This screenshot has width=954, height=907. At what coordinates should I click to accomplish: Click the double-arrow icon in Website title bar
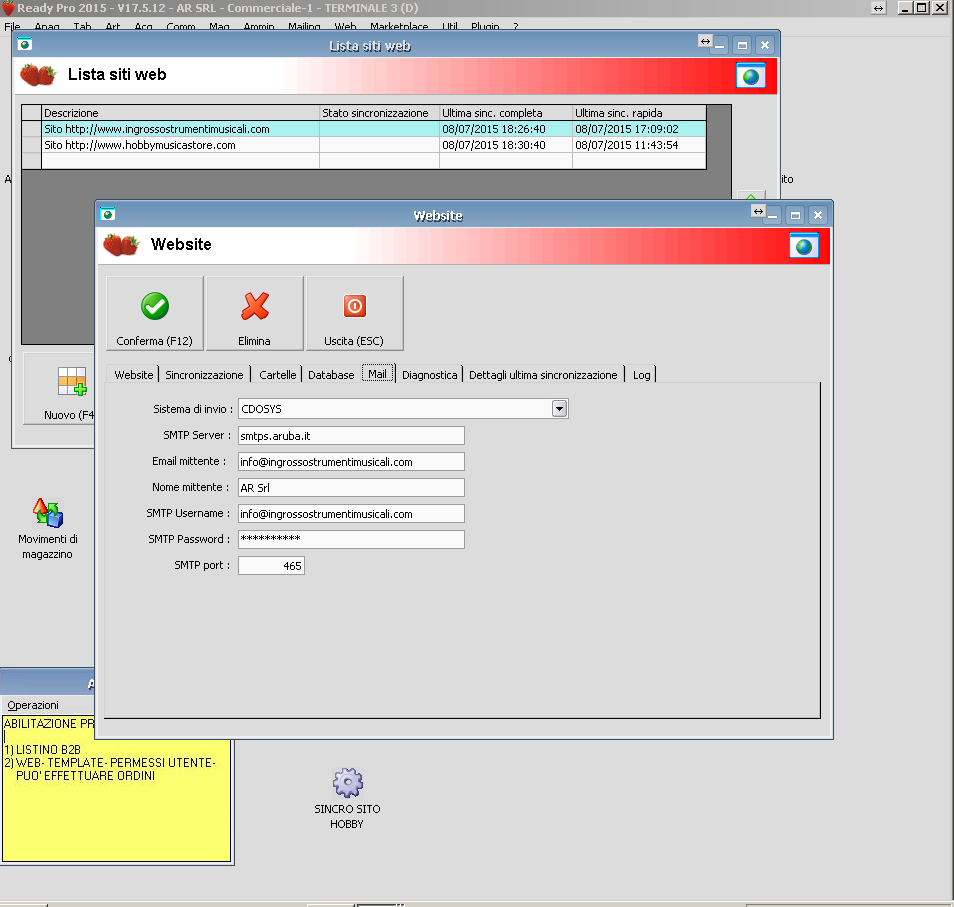(x=758, y=211)
